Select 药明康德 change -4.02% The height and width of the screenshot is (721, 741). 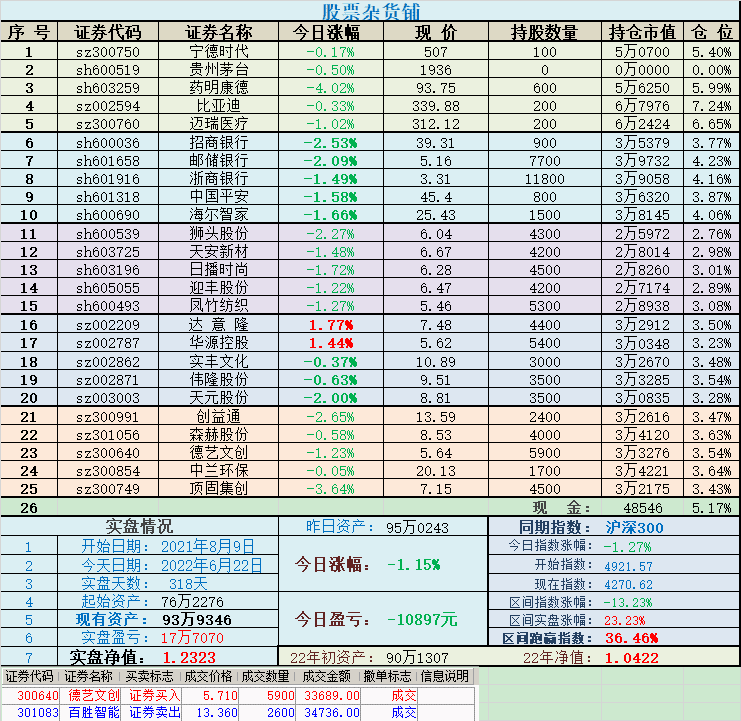click(x=330, y=88)
